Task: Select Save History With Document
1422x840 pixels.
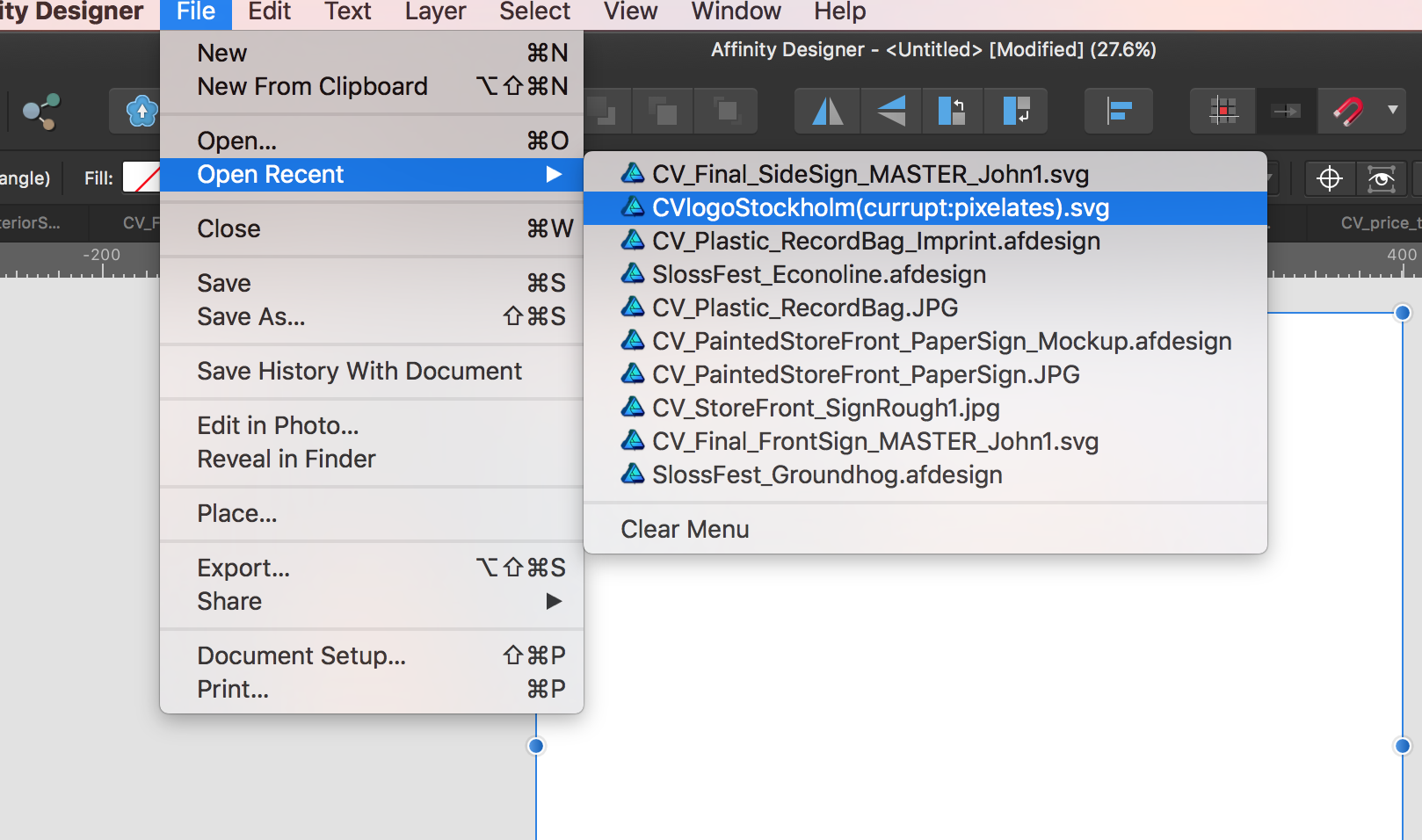Action: [x=372, y=371]
